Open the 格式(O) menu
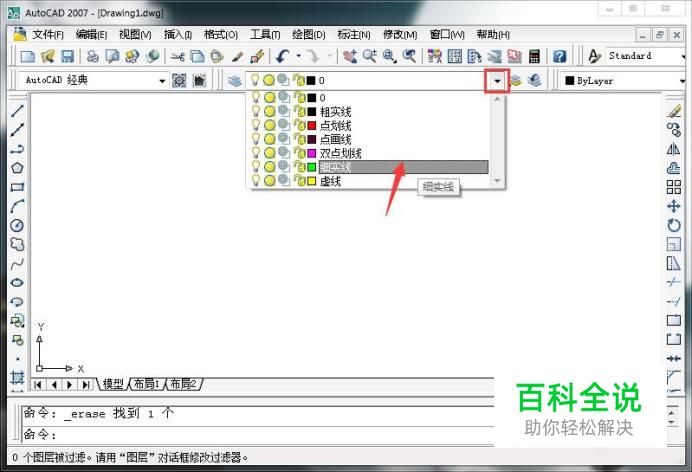Screen dimensions: 692x472 click(x=221, y=34)
